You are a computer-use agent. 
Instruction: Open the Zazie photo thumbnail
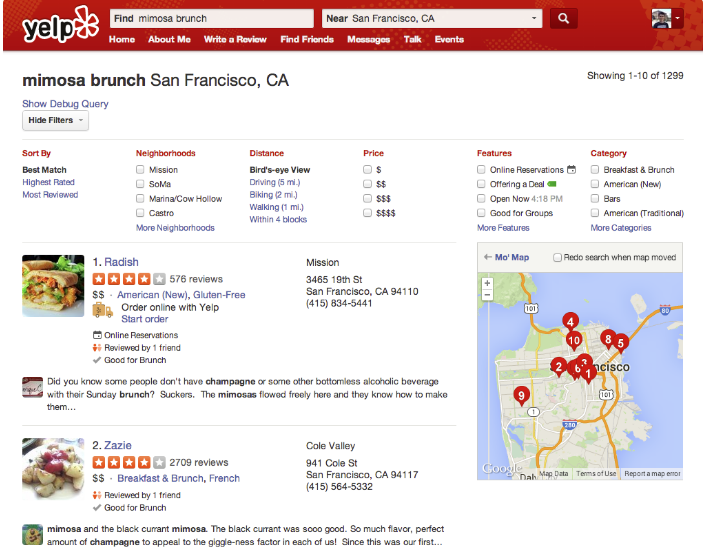click(x=53, y=469)
